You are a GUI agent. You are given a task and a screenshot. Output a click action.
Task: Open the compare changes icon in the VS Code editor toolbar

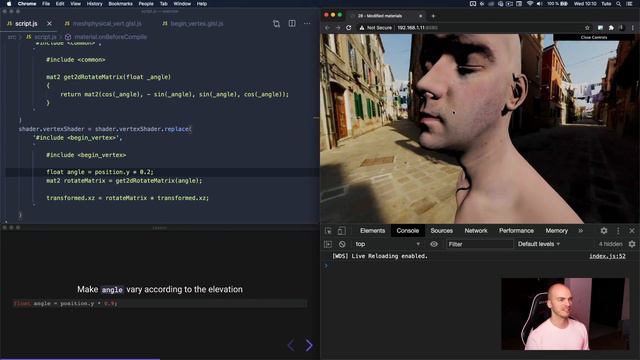tap(276, 24)
